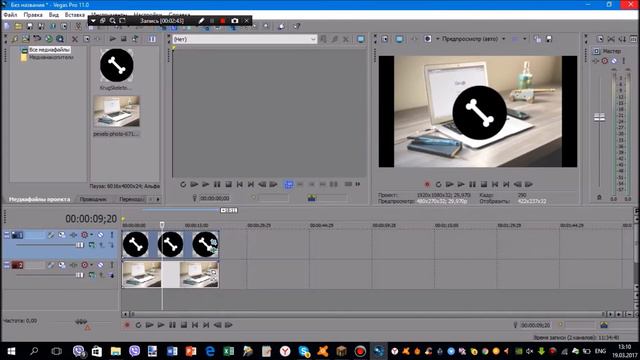This screenshot has height=360, width=640.
Task: Switch to the Проводник tab
Action: (93, 199)
